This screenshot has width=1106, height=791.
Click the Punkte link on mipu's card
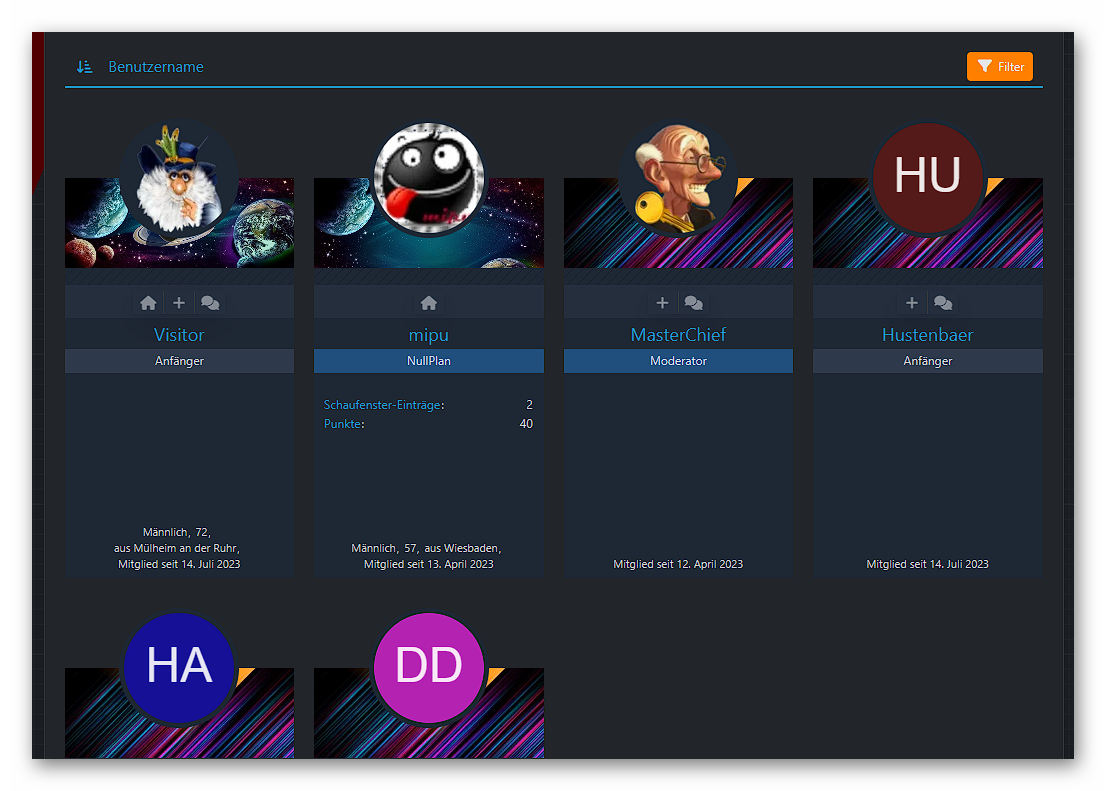coord(343,424)
